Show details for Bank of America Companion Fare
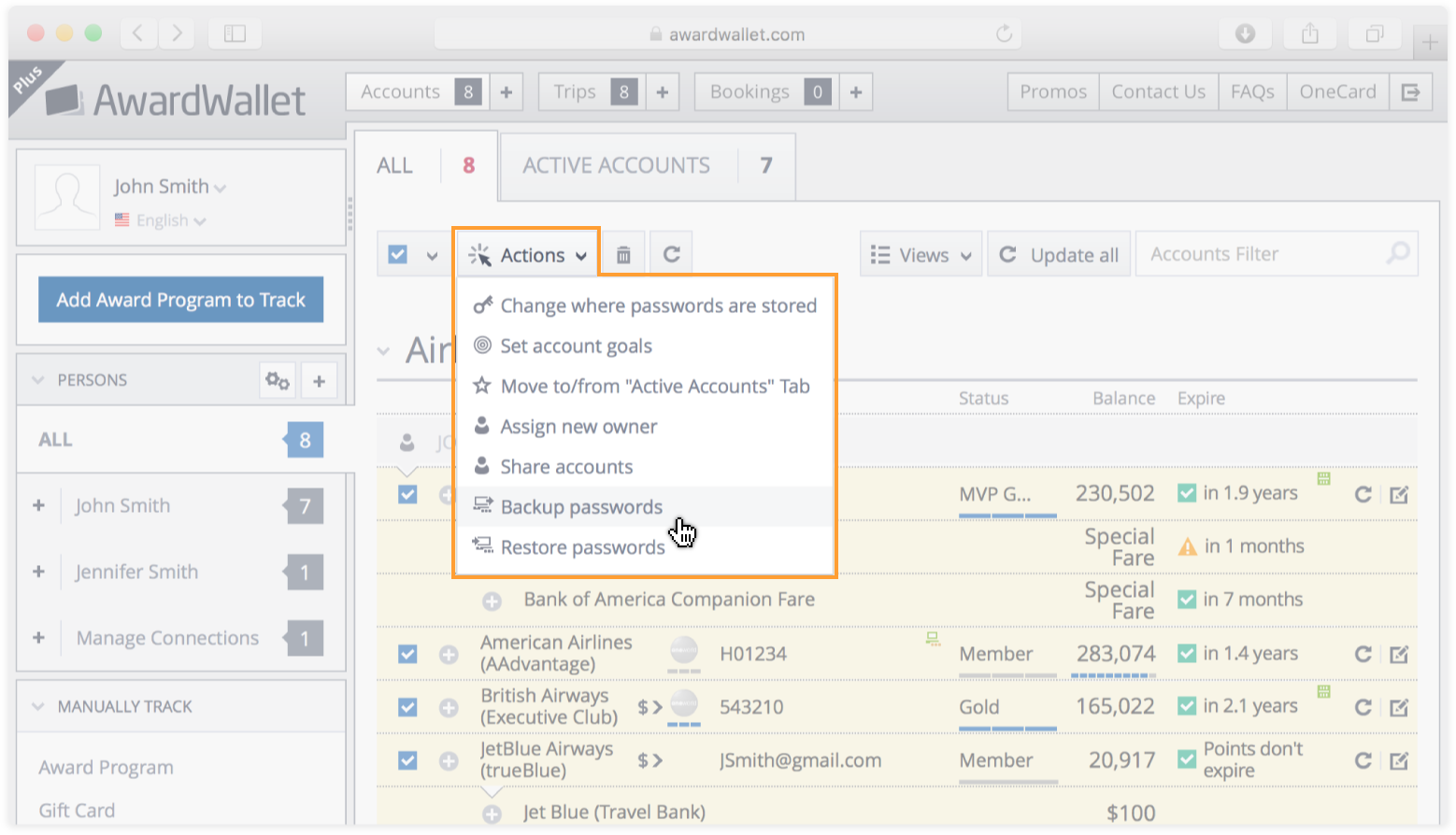Image resolution: width=1456 pixels, height=835 pixels. (492, 601)
